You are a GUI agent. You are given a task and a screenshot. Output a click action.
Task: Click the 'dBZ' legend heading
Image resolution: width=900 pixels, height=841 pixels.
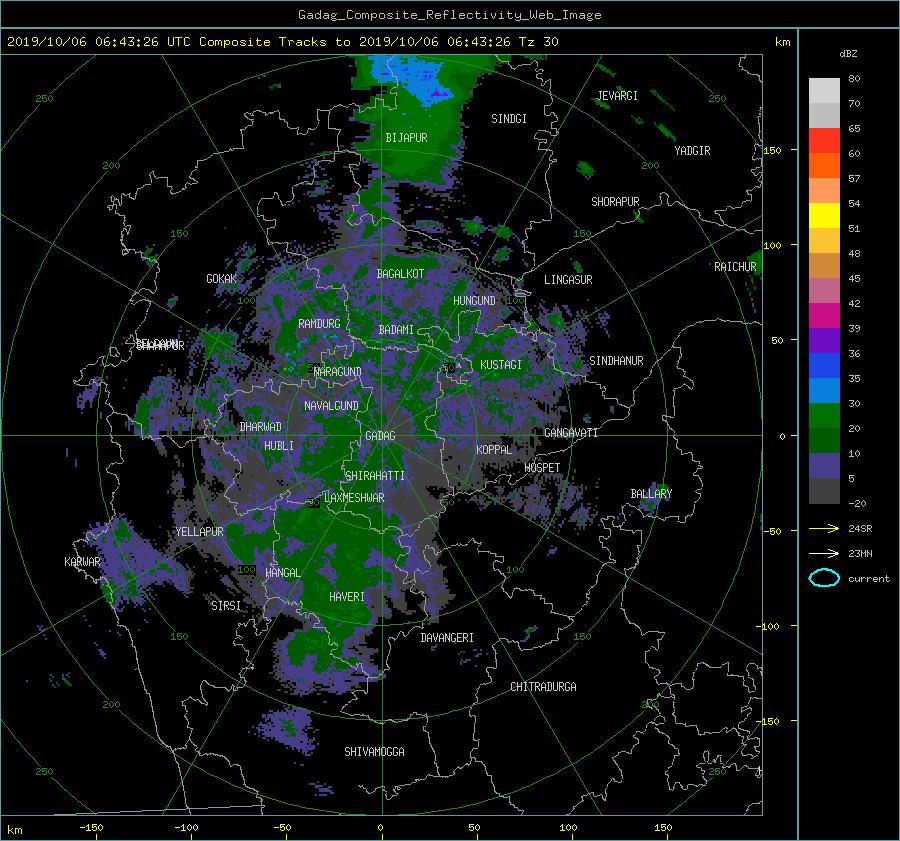pyautogui.click(x=848, y=54)
